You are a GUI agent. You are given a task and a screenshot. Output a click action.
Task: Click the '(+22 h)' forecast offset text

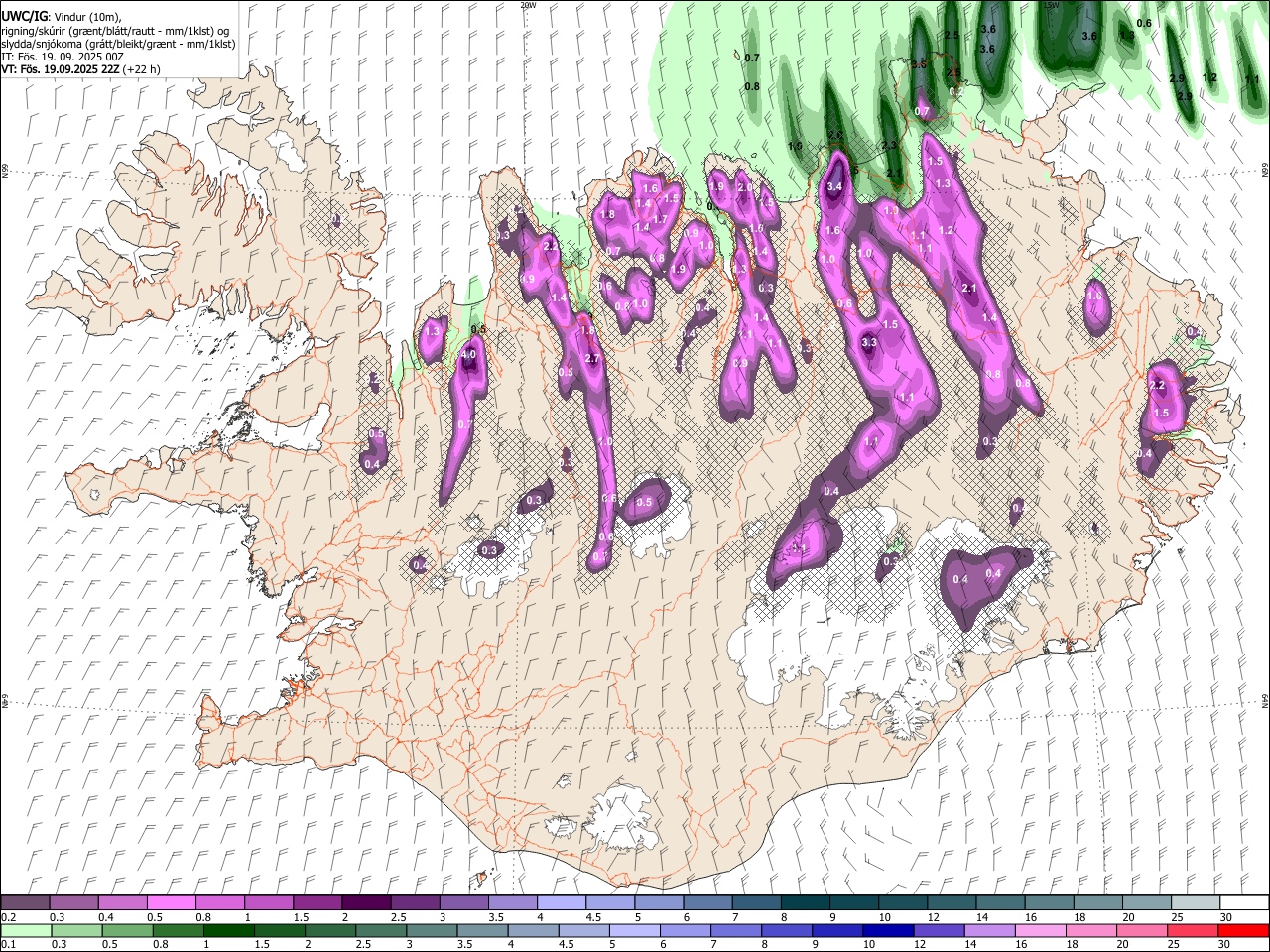point(143,69)
